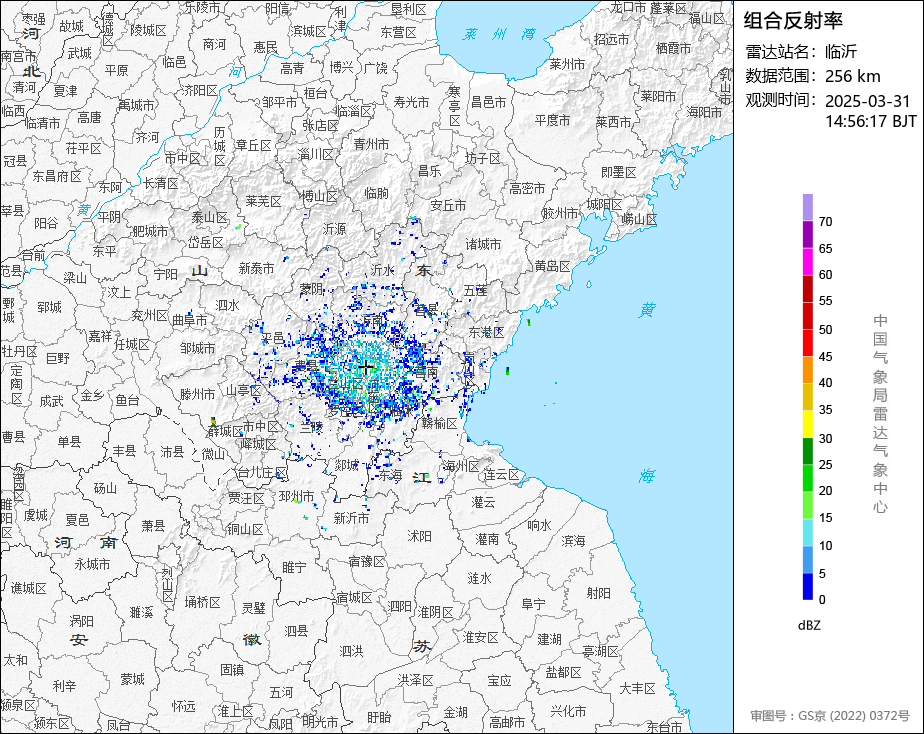Viewport: 924px width, 734px height.
Task: Click the 盐都区 map label
Action: coord(563,672)
